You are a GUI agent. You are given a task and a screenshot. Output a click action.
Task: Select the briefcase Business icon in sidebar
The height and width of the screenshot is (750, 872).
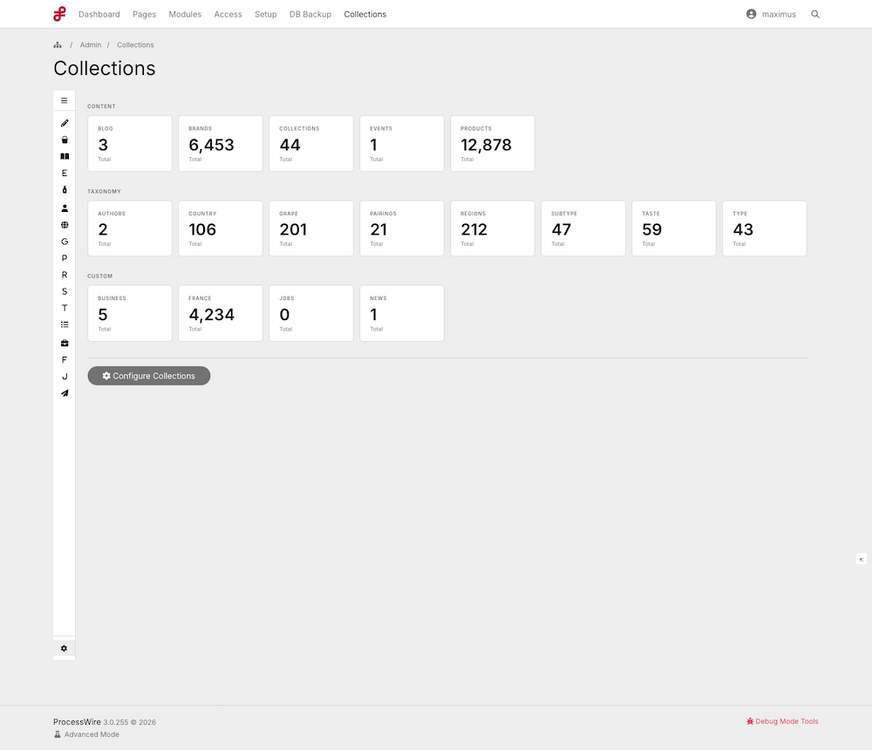[x=65, y=343]
